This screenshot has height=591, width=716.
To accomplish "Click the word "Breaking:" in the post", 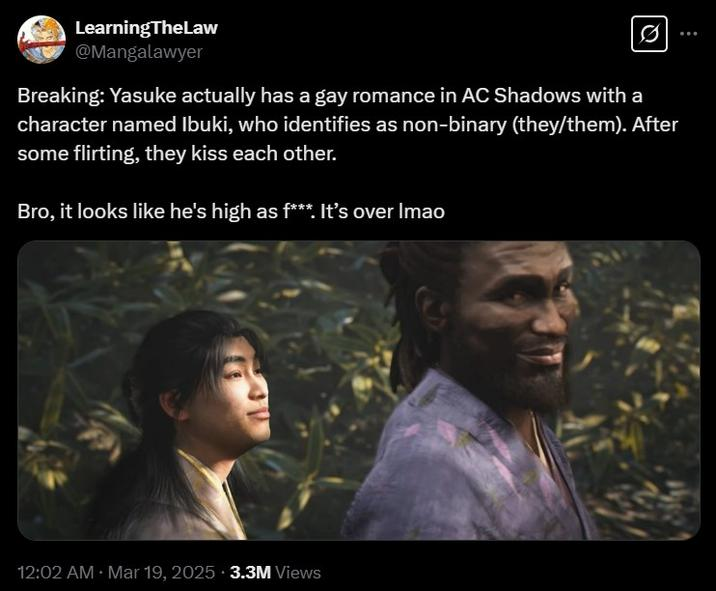I will (61, 95).
